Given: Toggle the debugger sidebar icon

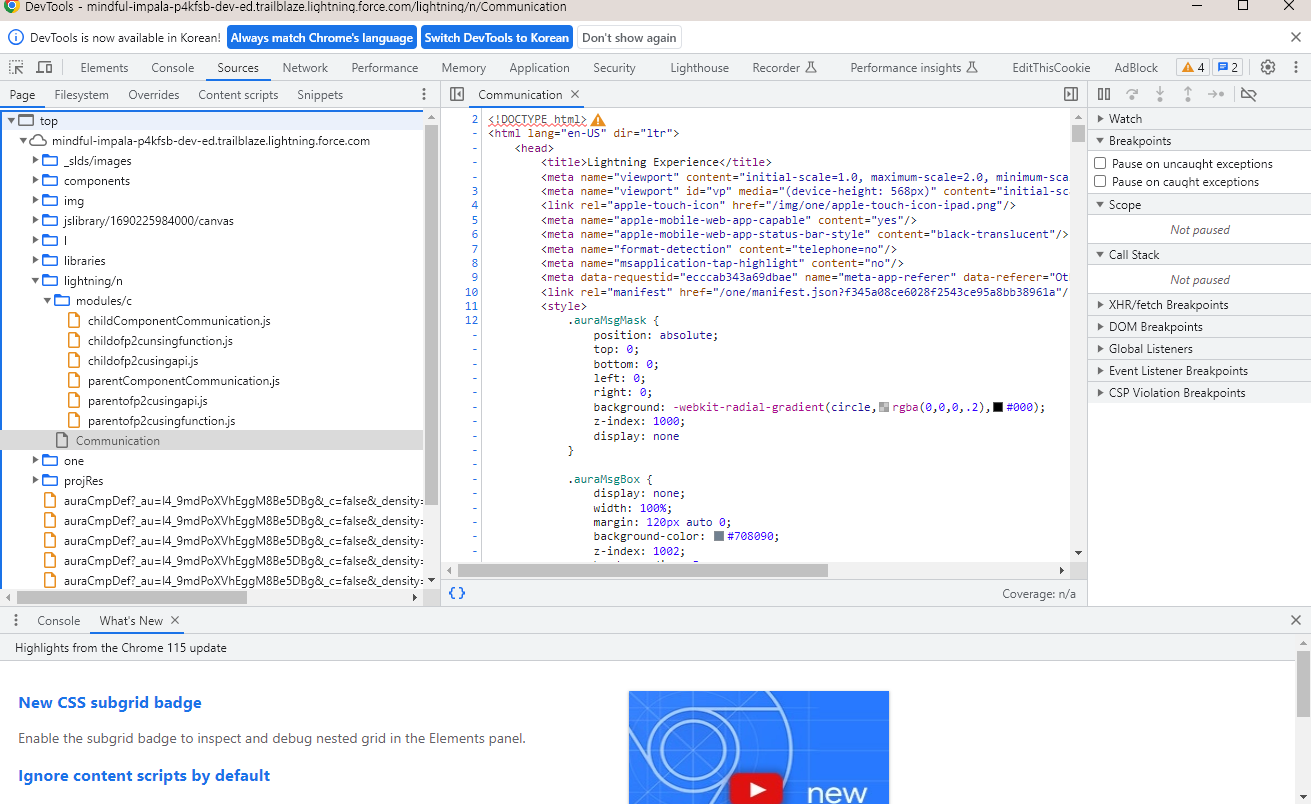Looking at the screenshot, I should point(1070,94).
